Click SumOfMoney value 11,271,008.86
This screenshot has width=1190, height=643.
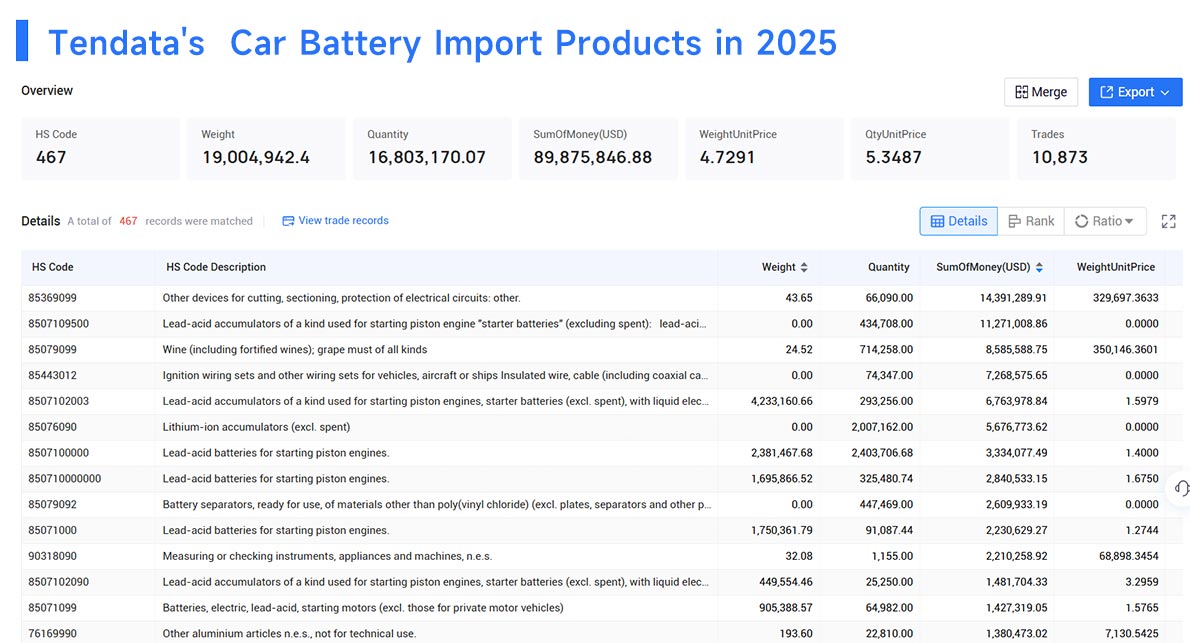[x=1013, y=324]
